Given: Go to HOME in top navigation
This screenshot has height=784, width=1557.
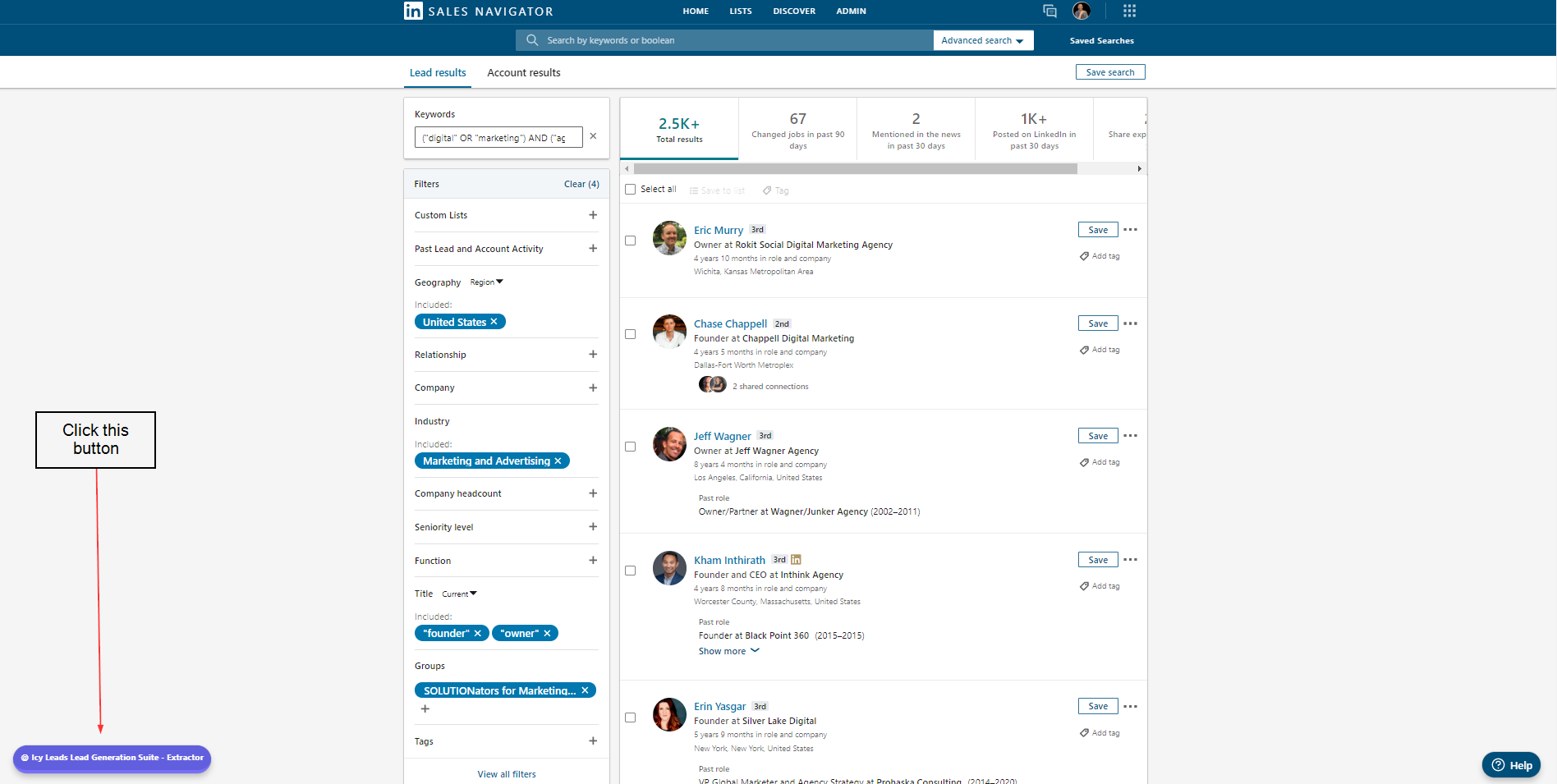Looking at the screenshot, I should [696, 11].
